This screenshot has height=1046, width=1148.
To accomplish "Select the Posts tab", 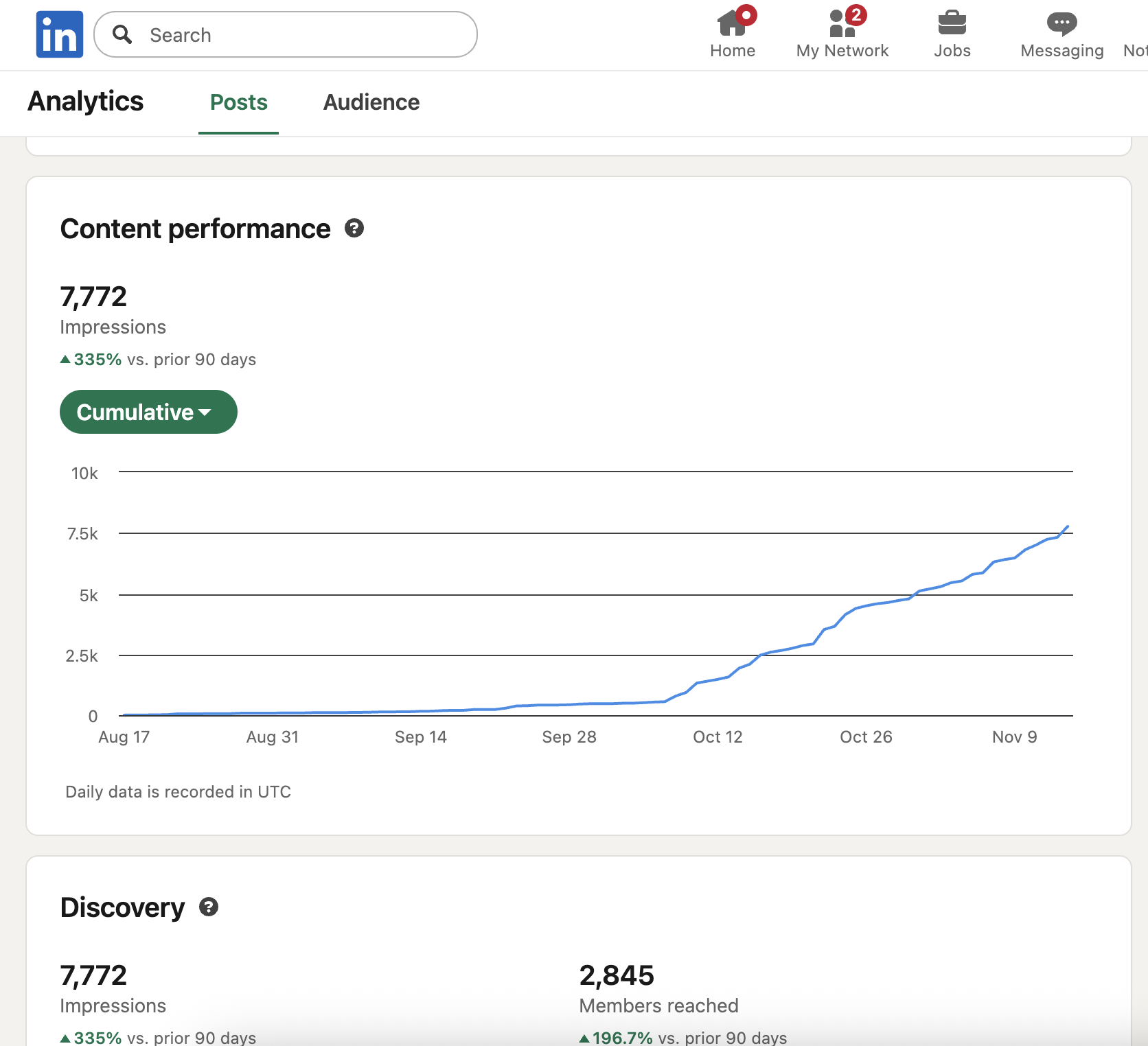I will coord(238,102).
